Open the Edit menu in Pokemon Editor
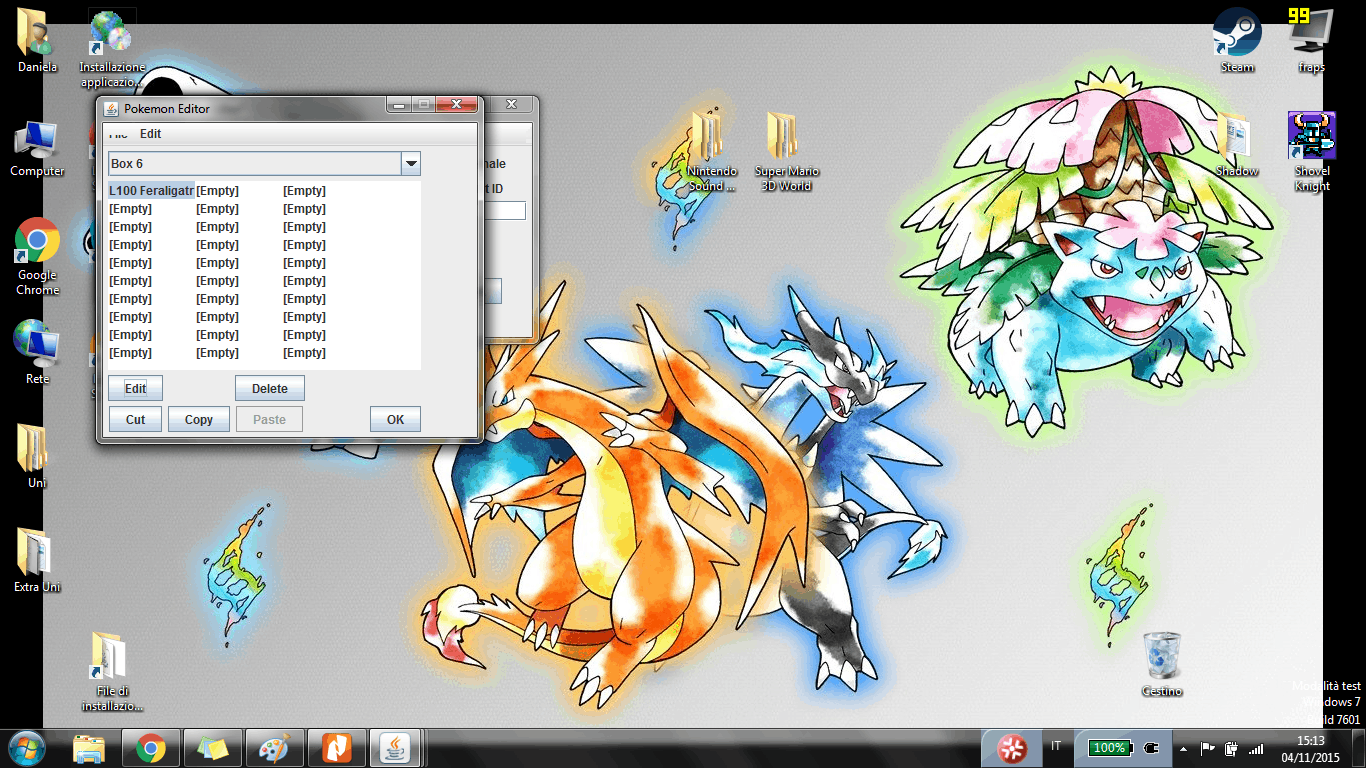Image resolution: width=1366 pixels, height=768 pixels. click(x=150, y=134)
